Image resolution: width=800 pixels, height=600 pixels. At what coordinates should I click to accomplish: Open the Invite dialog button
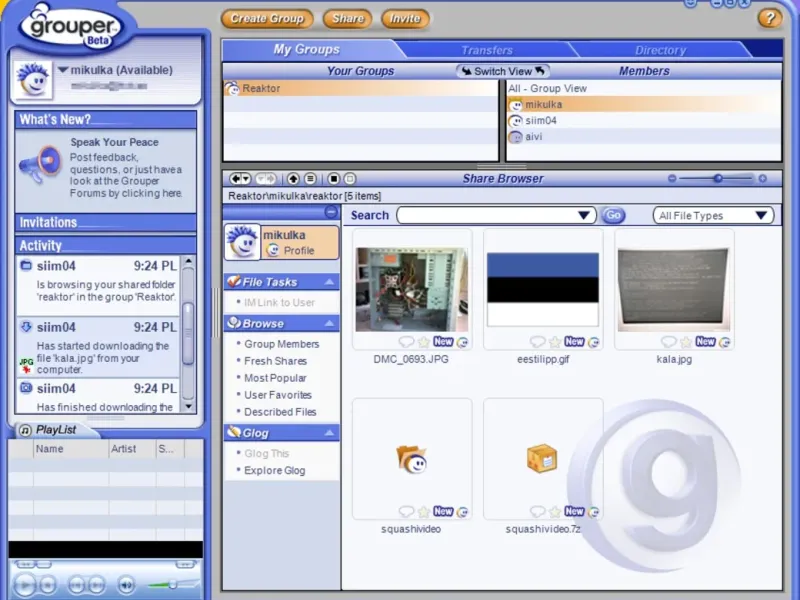(405, 19)
